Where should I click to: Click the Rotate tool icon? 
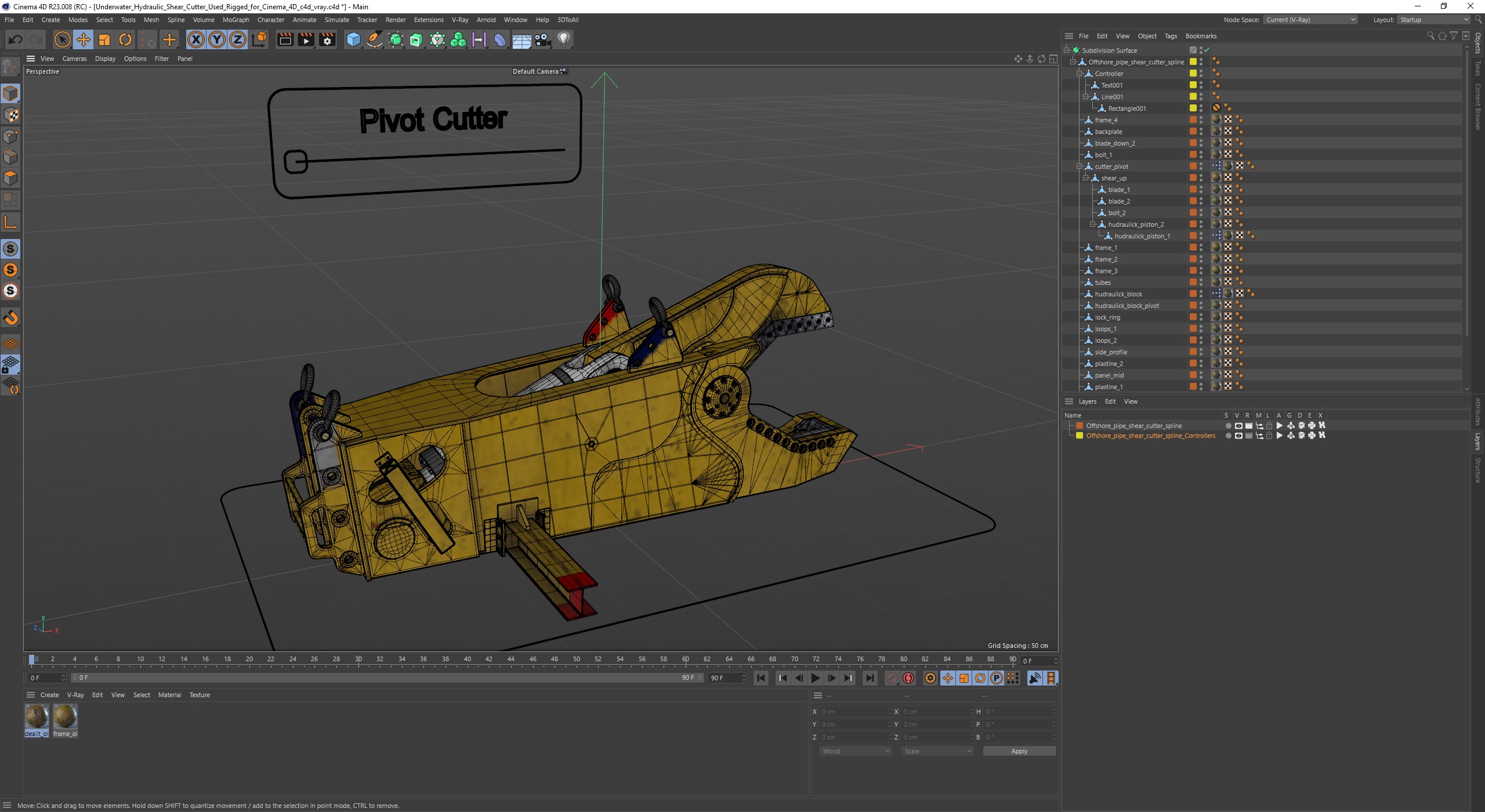[125, 39]
